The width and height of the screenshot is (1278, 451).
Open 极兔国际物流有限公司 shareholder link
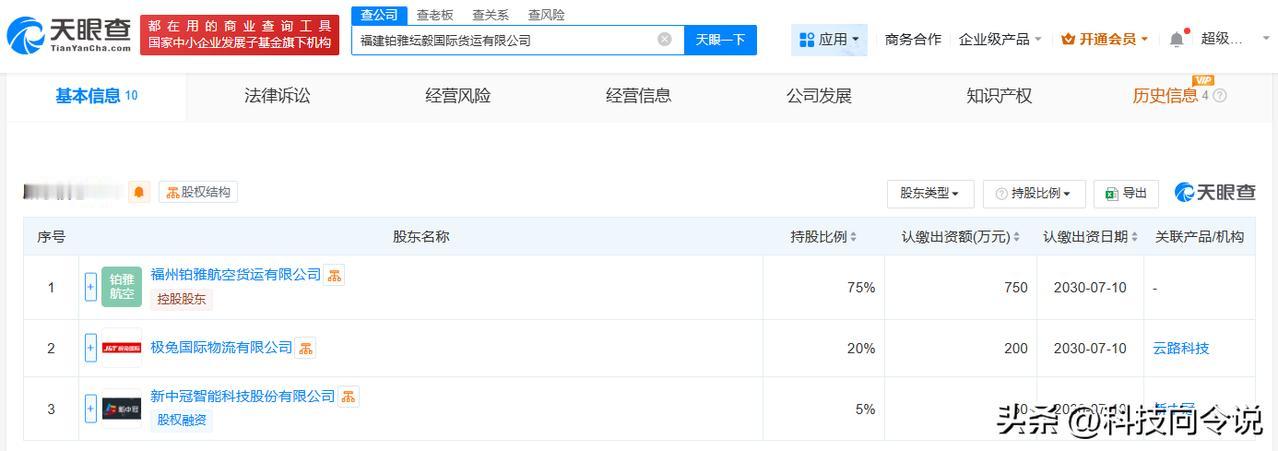[221, 347]
